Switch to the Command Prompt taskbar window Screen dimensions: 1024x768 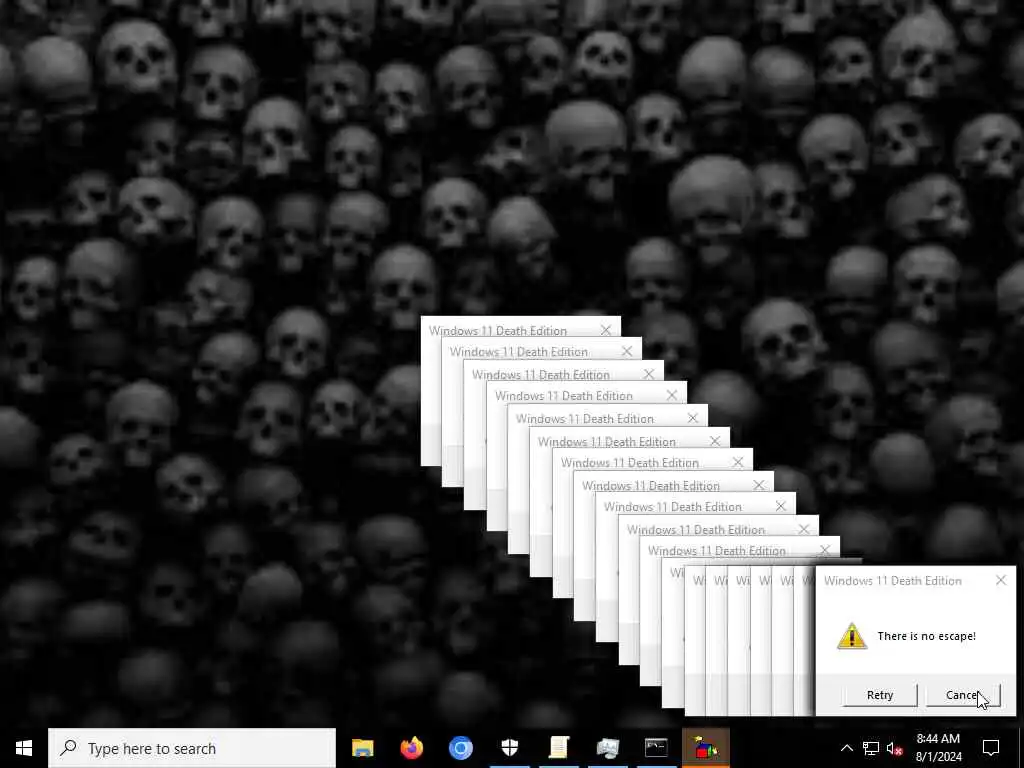pos(656,748)
